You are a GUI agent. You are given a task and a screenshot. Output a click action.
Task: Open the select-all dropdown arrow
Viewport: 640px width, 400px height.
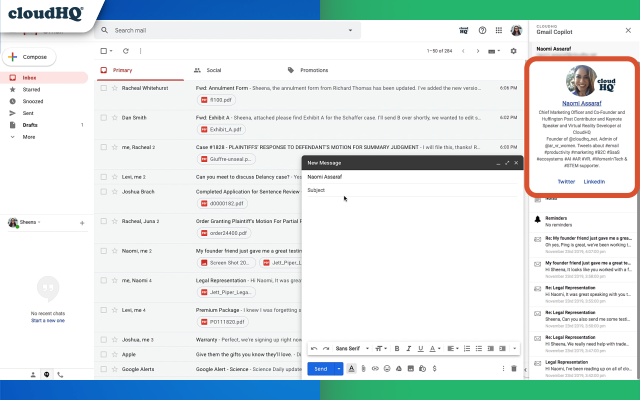click(x=111, y=51)
